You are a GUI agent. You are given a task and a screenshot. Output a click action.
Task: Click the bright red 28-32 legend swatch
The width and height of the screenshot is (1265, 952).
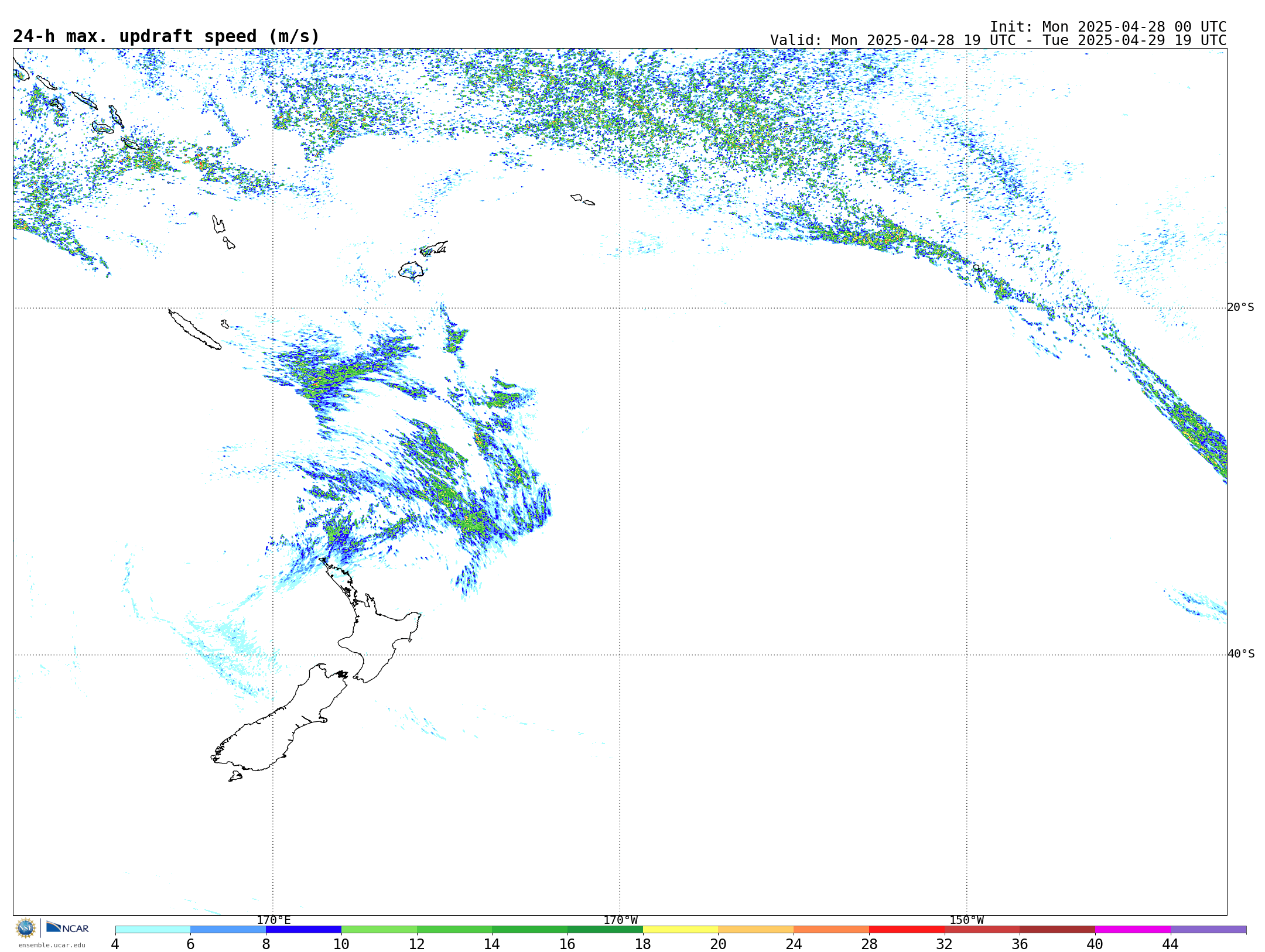click(907, 930)
